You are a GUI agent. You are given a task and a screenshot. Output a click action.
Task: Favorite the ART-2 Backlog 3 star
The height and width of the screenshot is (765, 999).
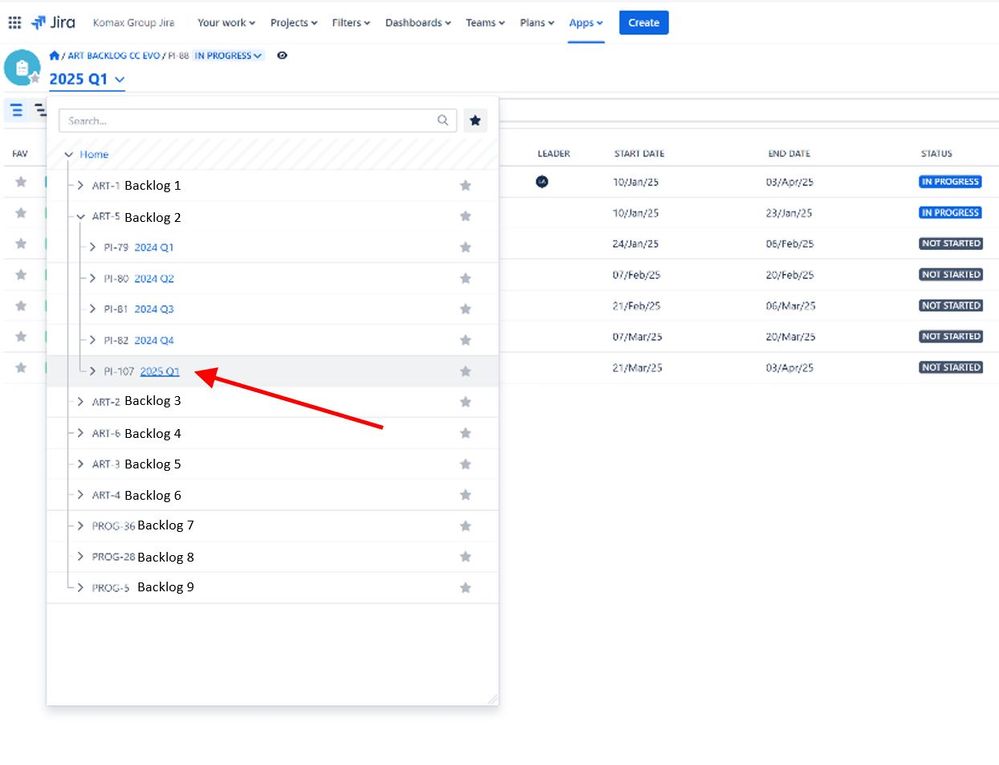(466, 402)
